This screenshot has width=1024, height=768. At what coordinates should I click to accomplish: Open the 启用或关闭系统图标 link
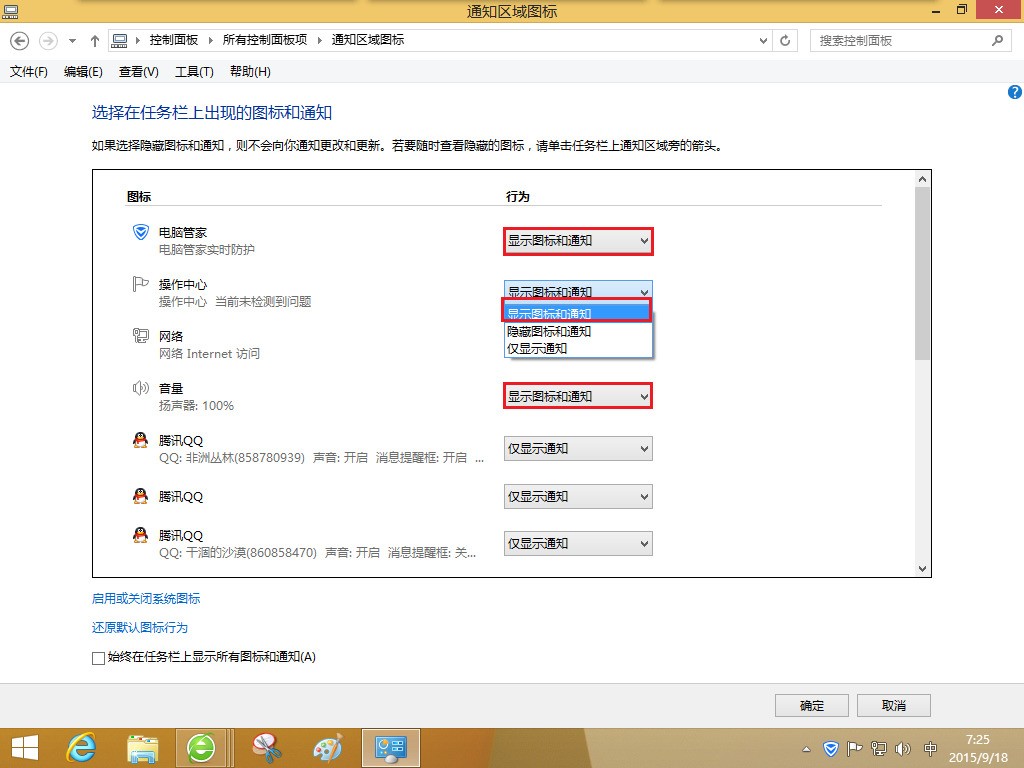(x=146, y=598)
